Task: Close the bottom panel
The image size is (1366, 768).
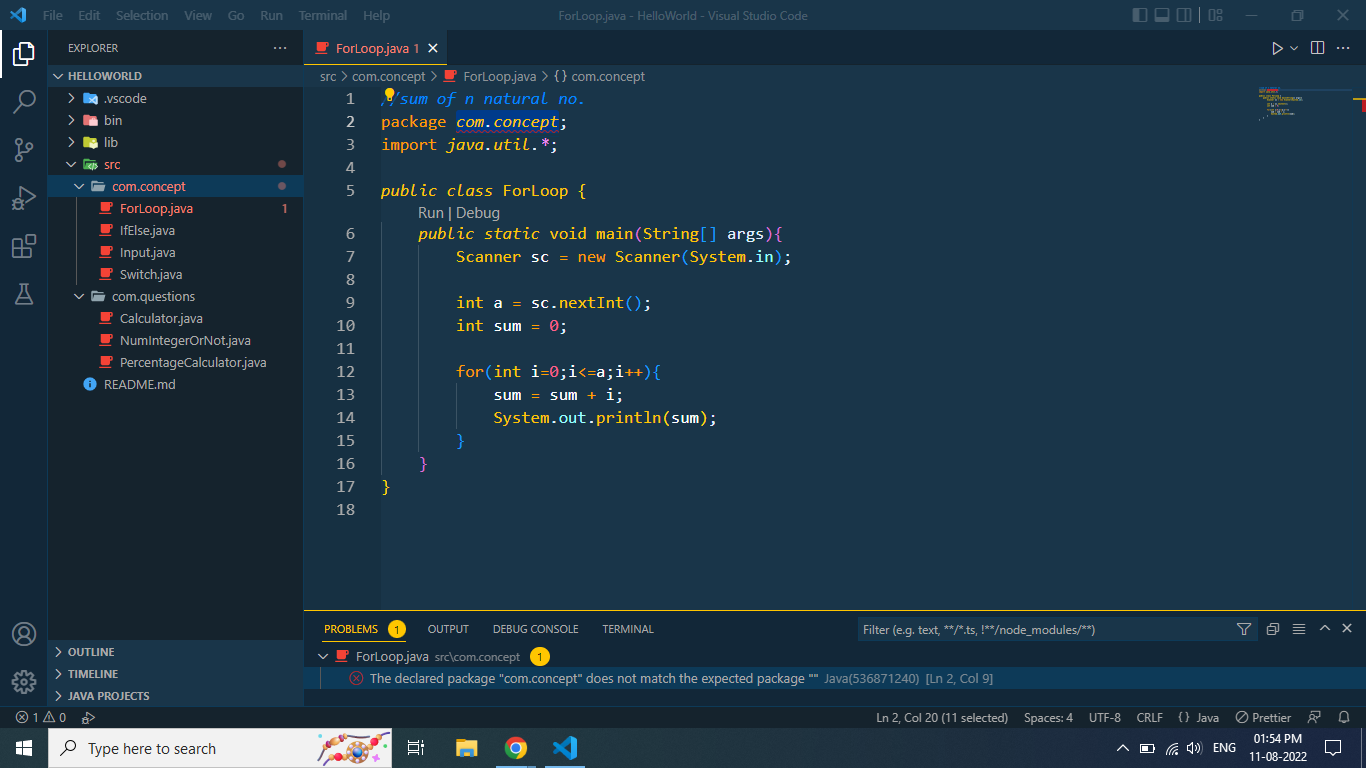Action: coord(1347,629)
